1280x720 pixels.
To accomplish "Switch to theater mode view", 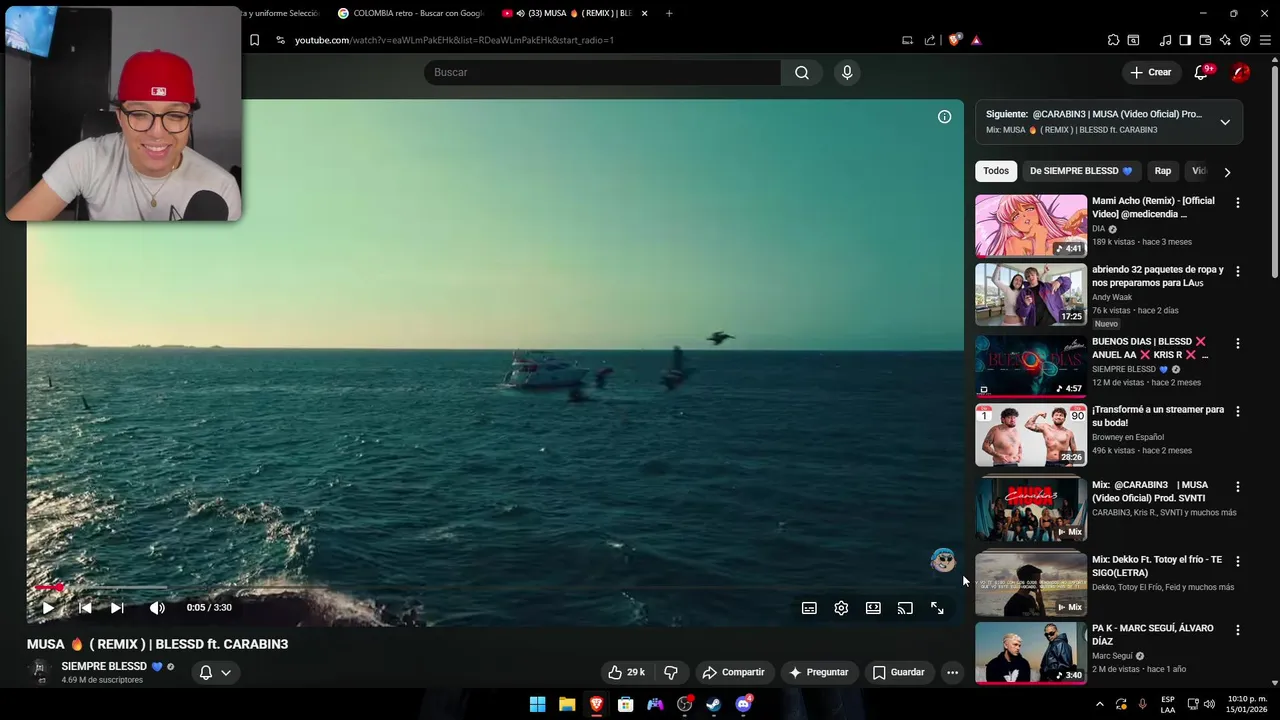I will pyautogui.click(x=873, y=608).
